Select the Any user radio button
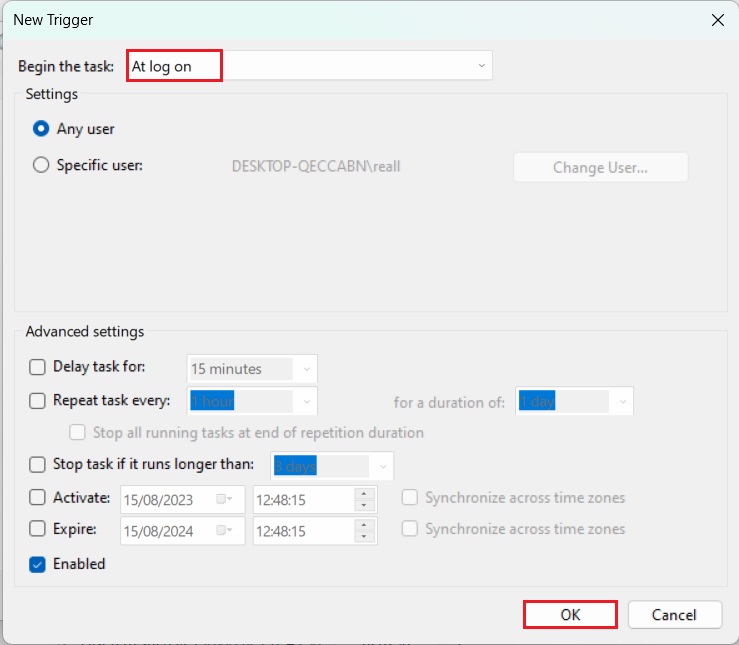The width and height of the screenshot is (739, 645). (41, 129)
